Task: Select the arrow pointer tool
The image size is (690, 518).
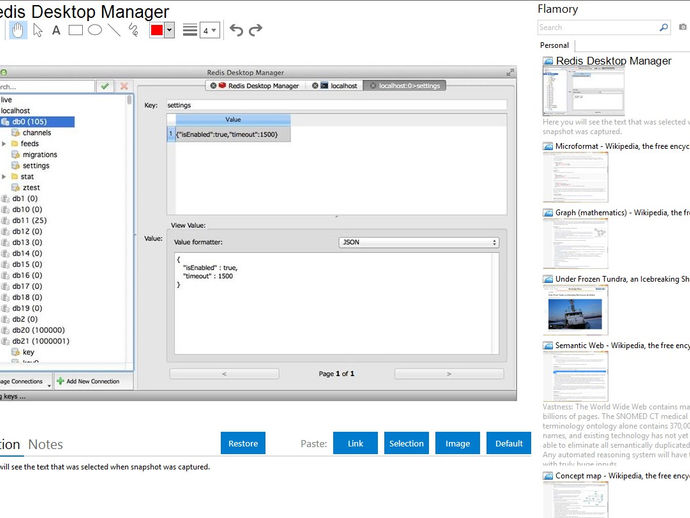Action: pos(38,30)
